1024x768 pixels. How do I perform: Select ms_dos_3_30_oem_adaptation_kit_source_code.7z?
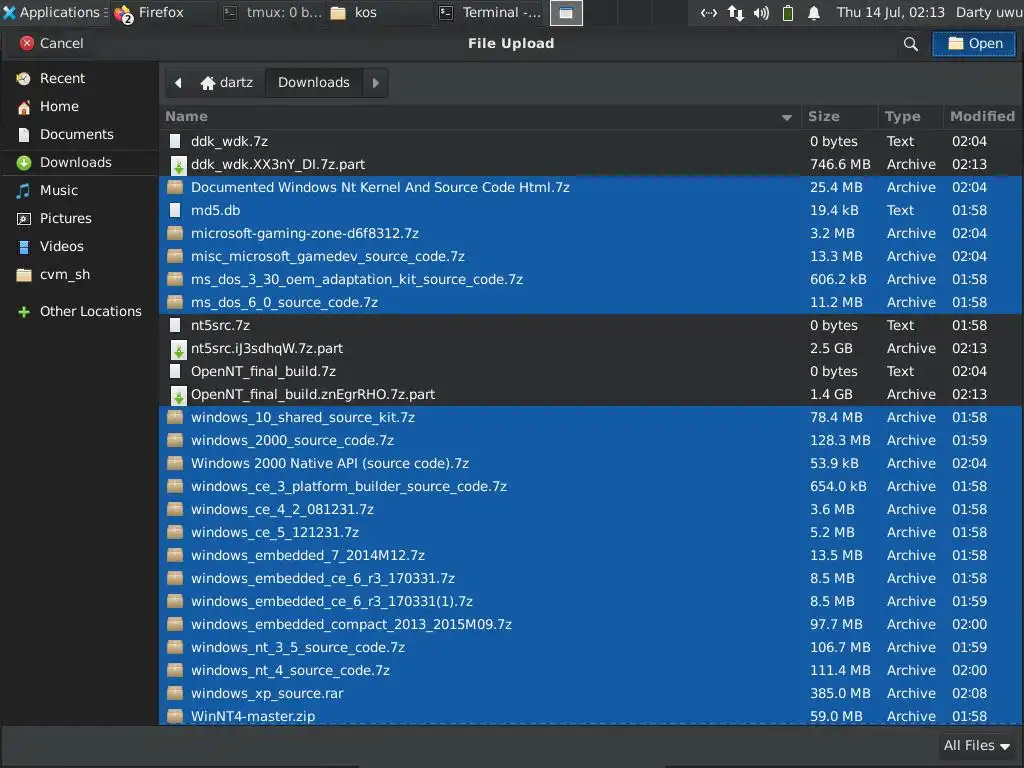[591, 280]
